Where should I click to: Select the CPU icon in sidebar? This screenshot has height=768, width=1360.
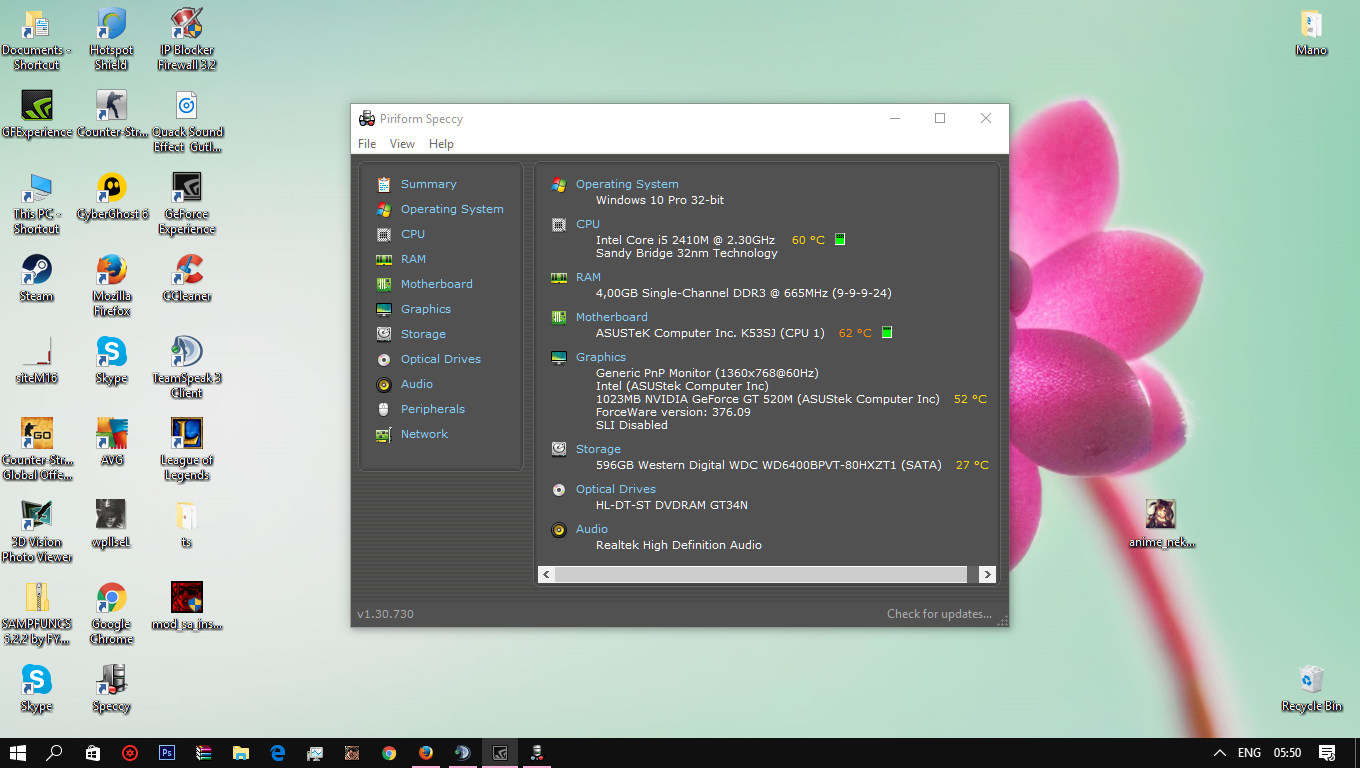click(383, 234)
